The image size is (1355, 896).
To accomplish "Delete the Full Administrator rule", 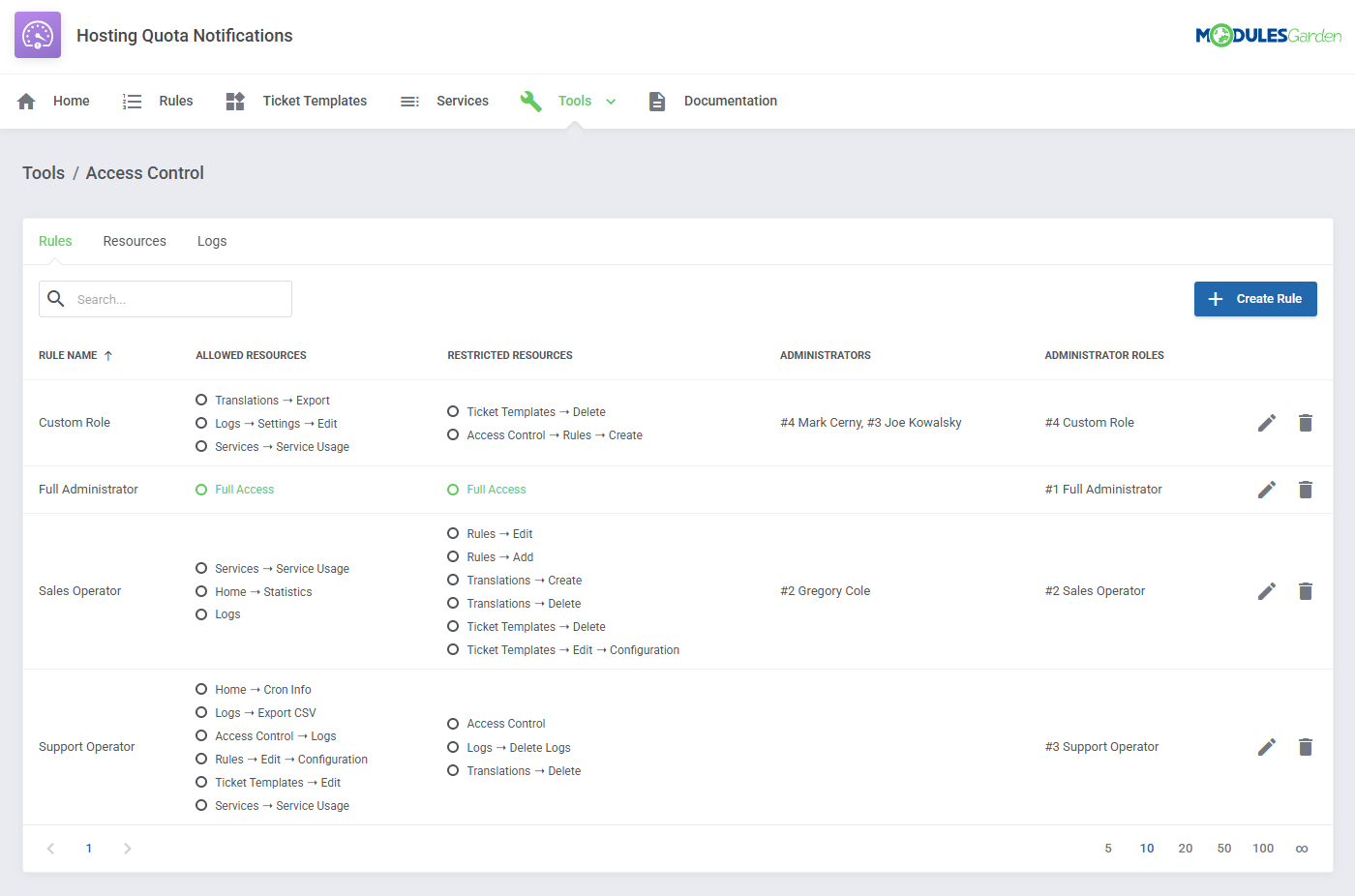I will 1305,490.
